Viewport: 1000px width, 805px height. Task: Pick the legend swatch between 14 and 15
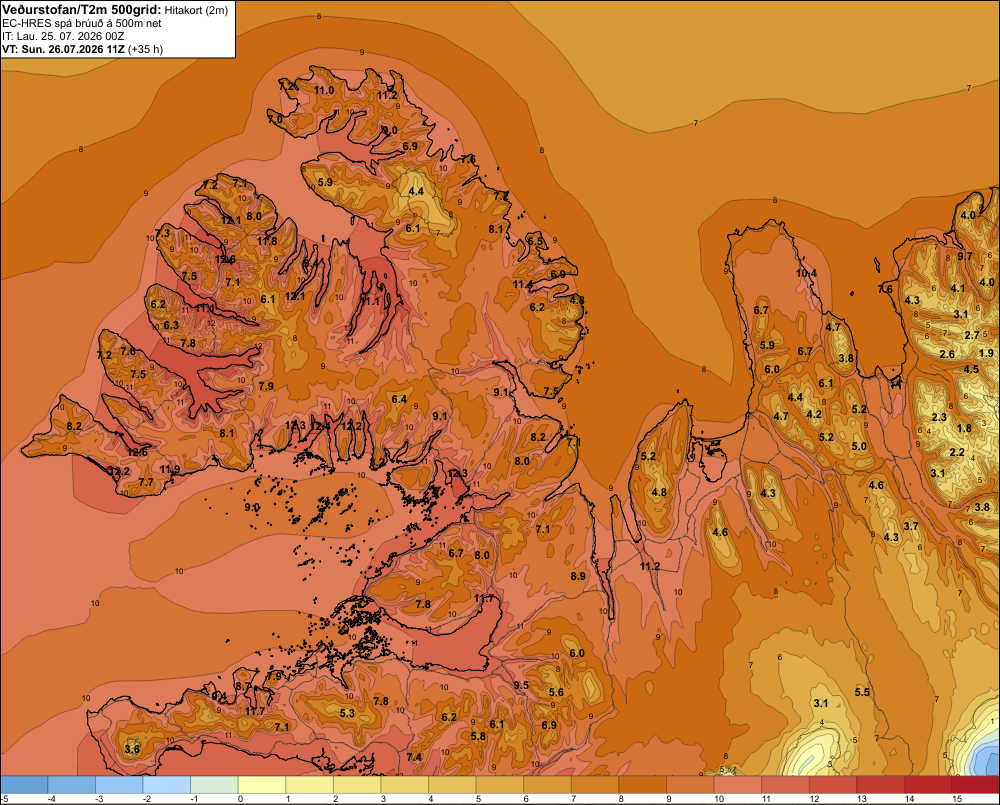[x=928, y=785]
